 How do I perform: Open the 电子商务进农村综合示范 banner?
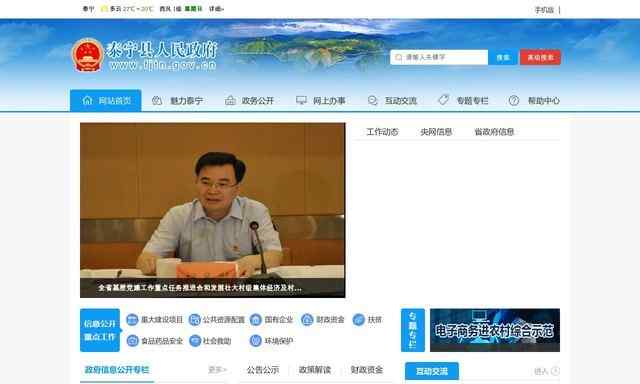(x=495, y=330)
